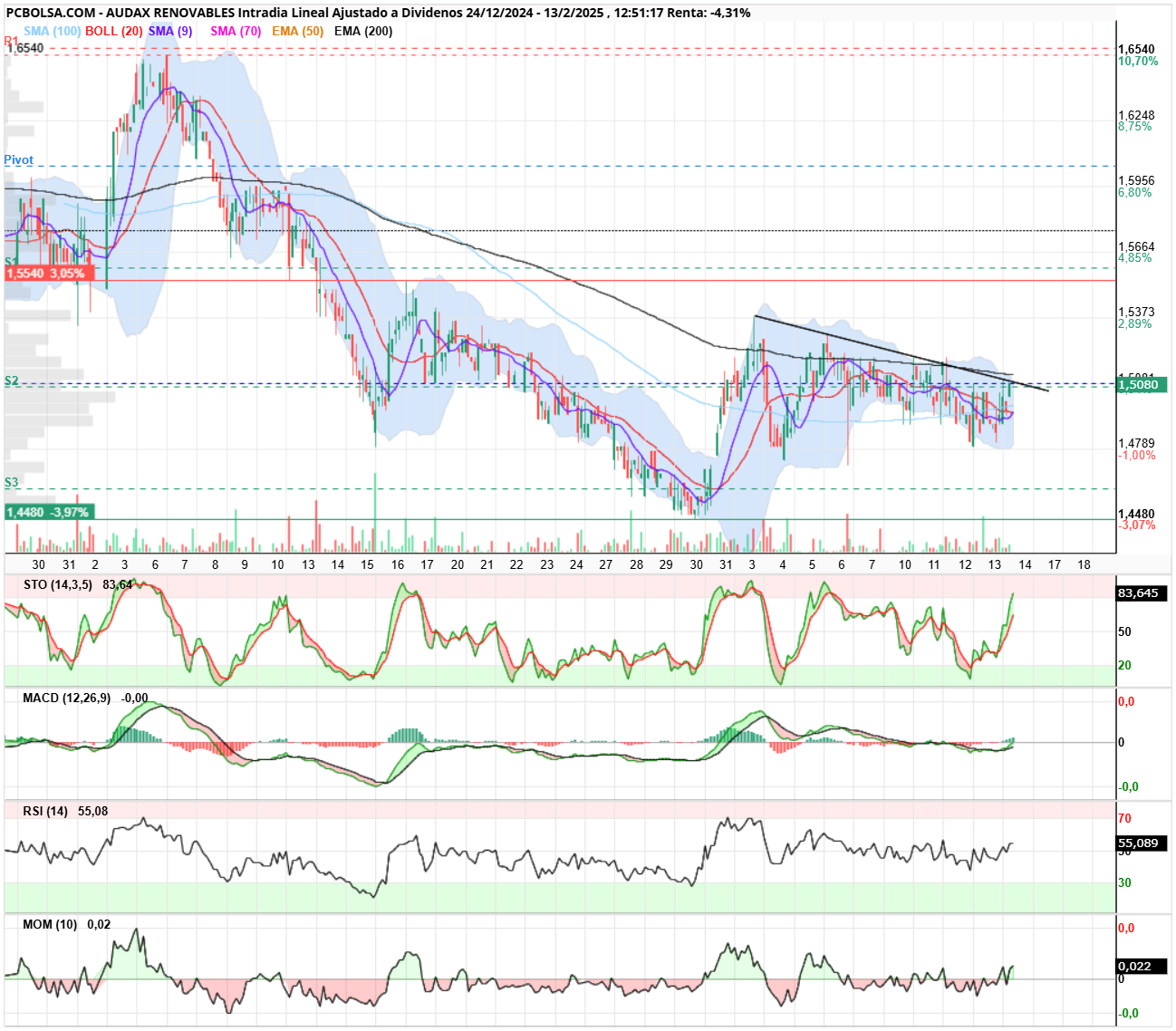Select the S3 support label

[x=11, y=483]
